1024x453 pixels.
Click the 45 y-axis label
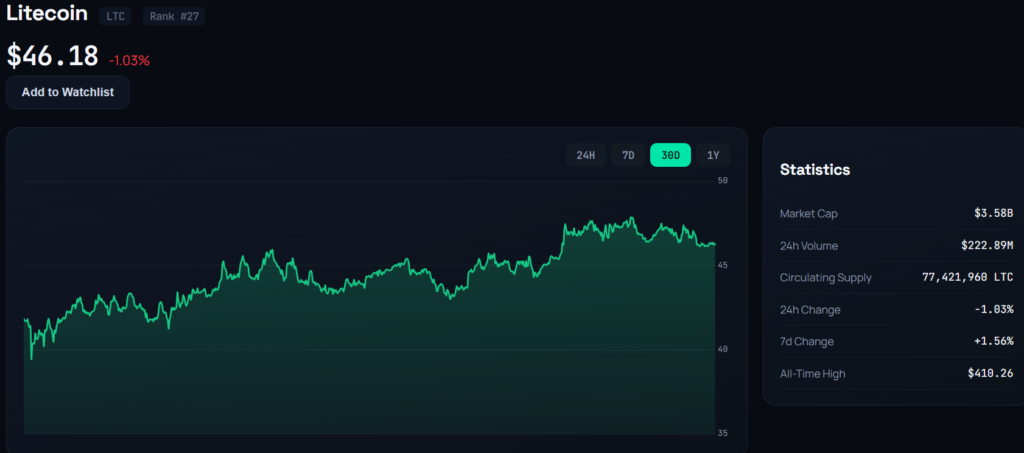coord(722,265)
